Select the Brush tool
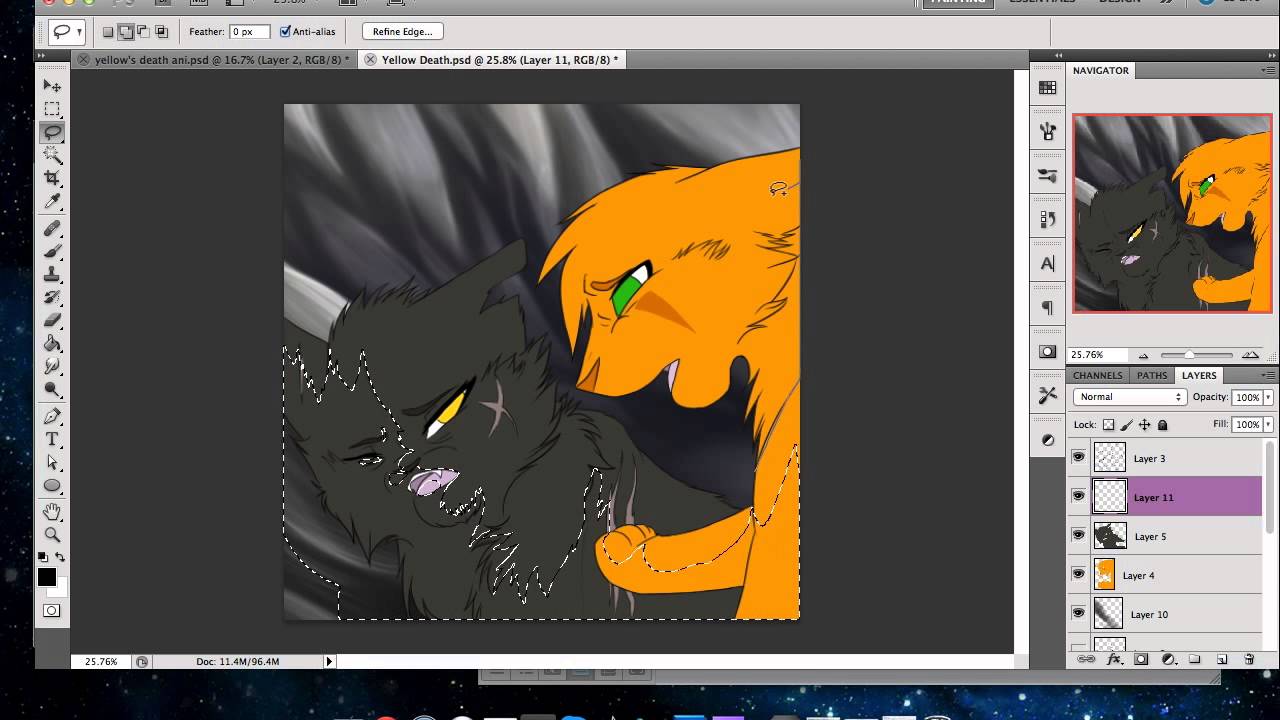 (x=52, y=251)
